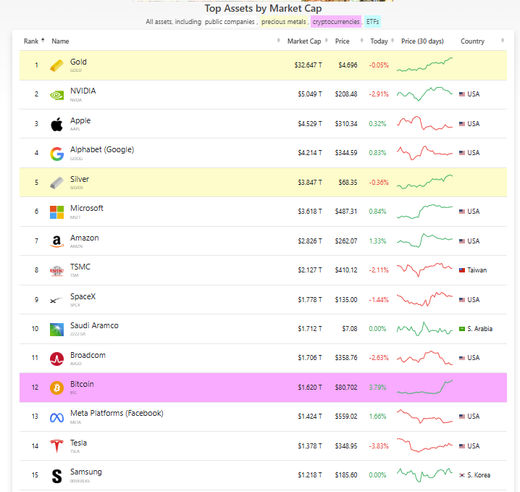
Task: Open public companies category link
Action: 230,22
